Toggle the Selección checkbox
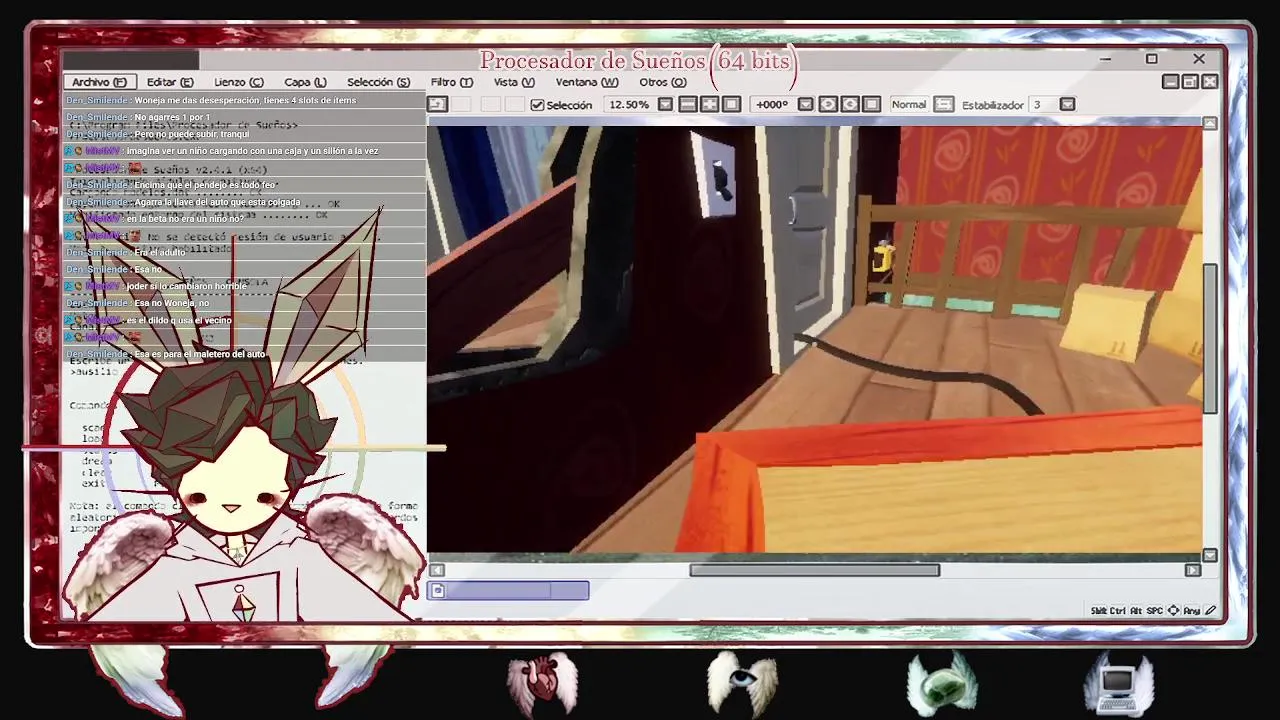Viewport: 1280px width, 720px height. (x=537, y=105)
